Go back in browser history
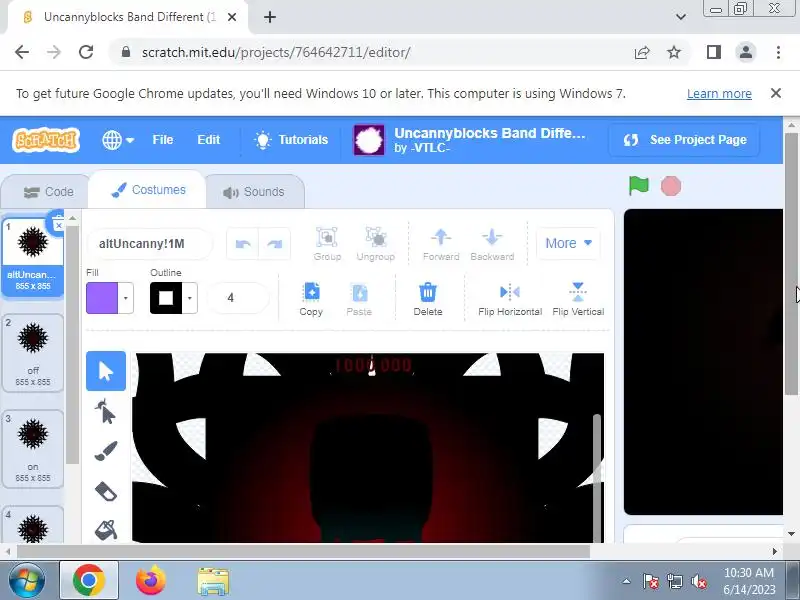 click(x=22, y=52)
